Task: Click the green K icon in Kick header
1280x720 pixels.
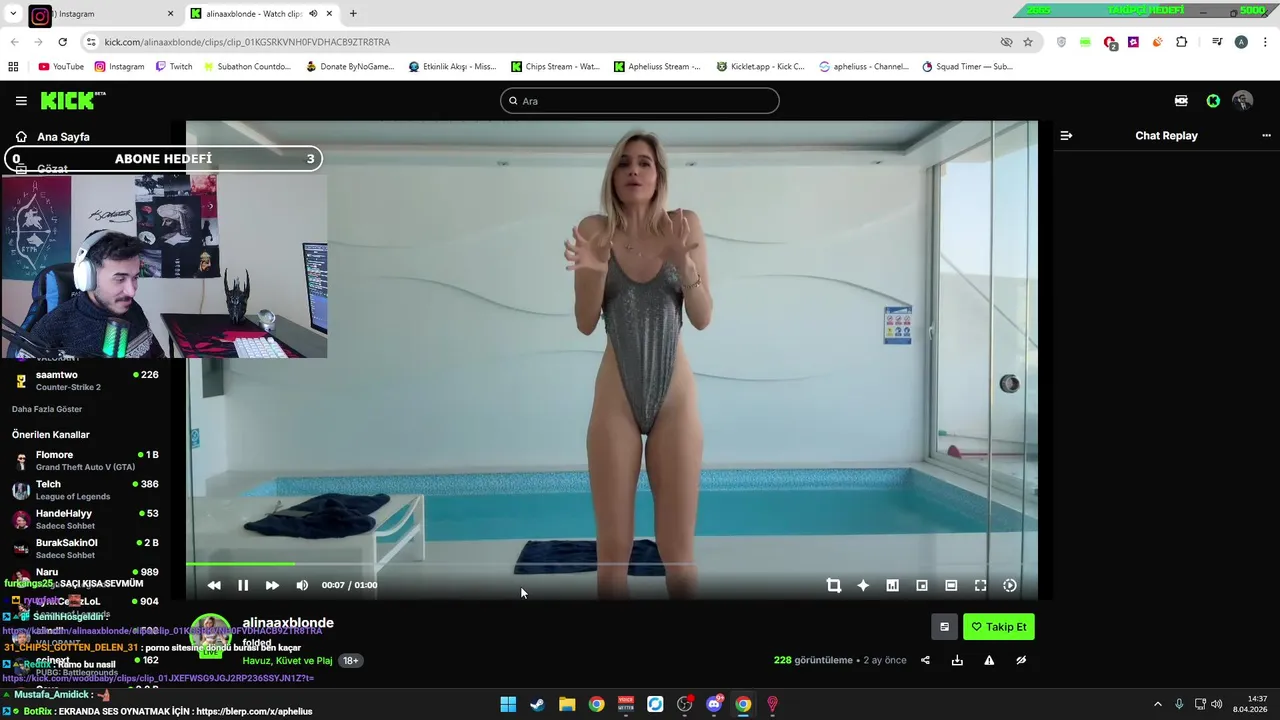Action: (1213, 101)
